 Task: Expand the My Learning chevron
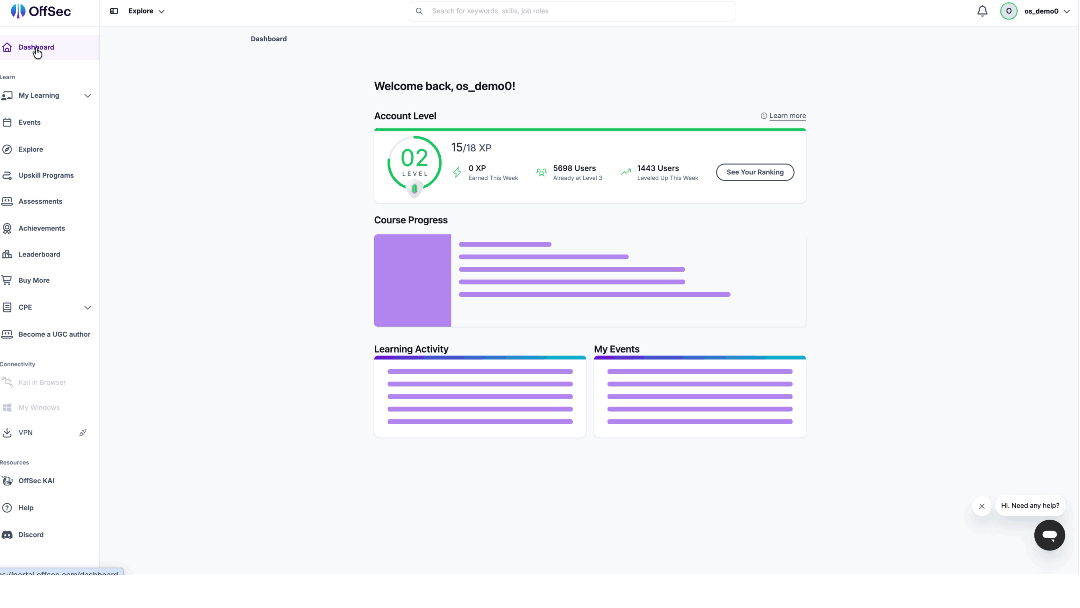(87, 96)
